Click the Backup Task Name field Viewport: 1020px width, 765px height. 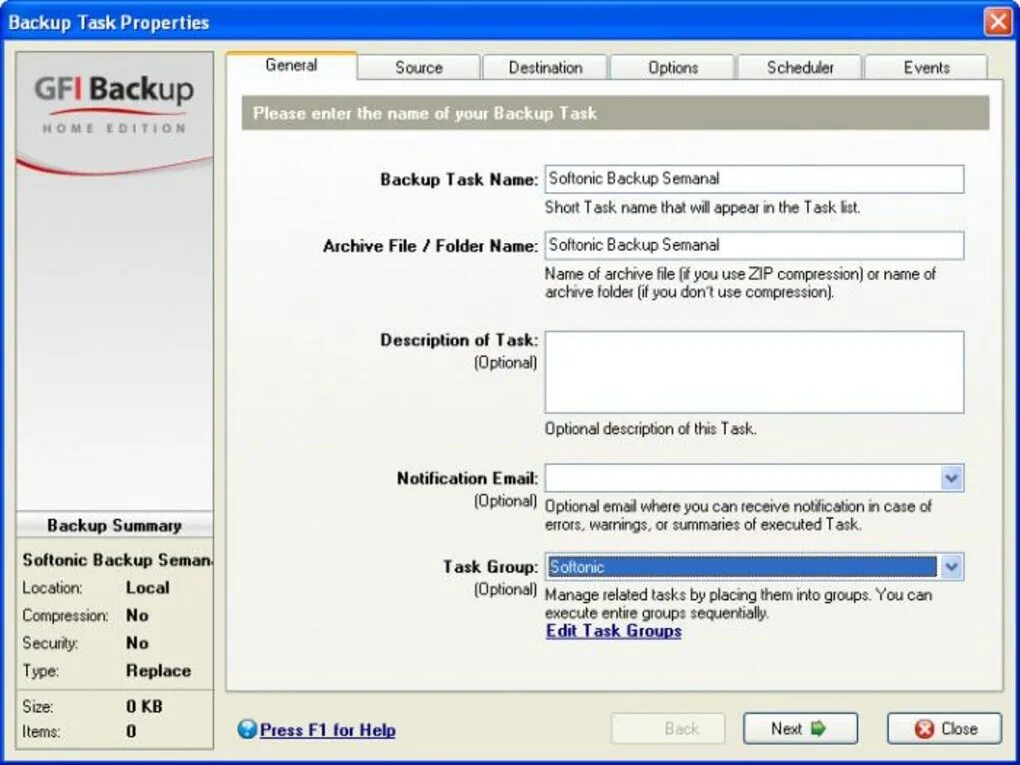(754, 179)
